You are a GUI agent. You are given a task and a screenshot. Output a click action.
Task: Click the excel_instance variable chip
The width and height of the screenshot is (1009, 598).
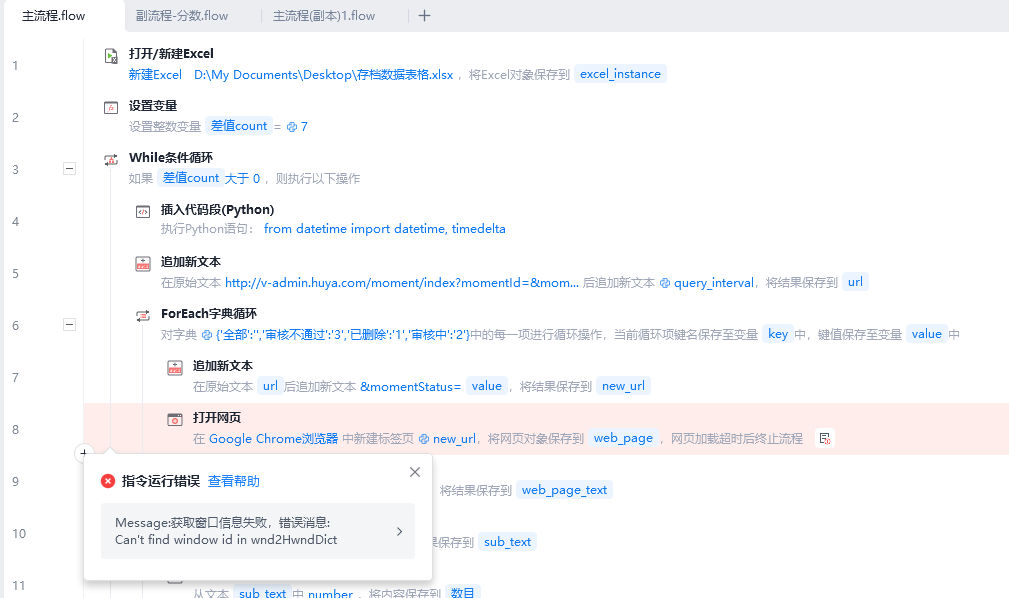click(620, 74)
